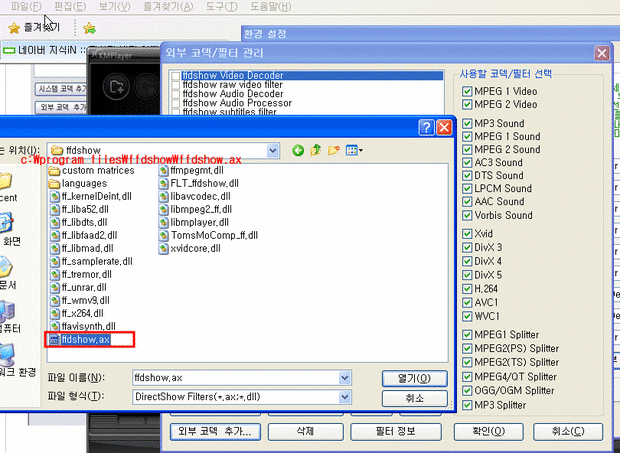Screen dimensions: 620x453
Task: Select ff_unrar.dll file
Action: pyautogui.click(x=78, y=288)
